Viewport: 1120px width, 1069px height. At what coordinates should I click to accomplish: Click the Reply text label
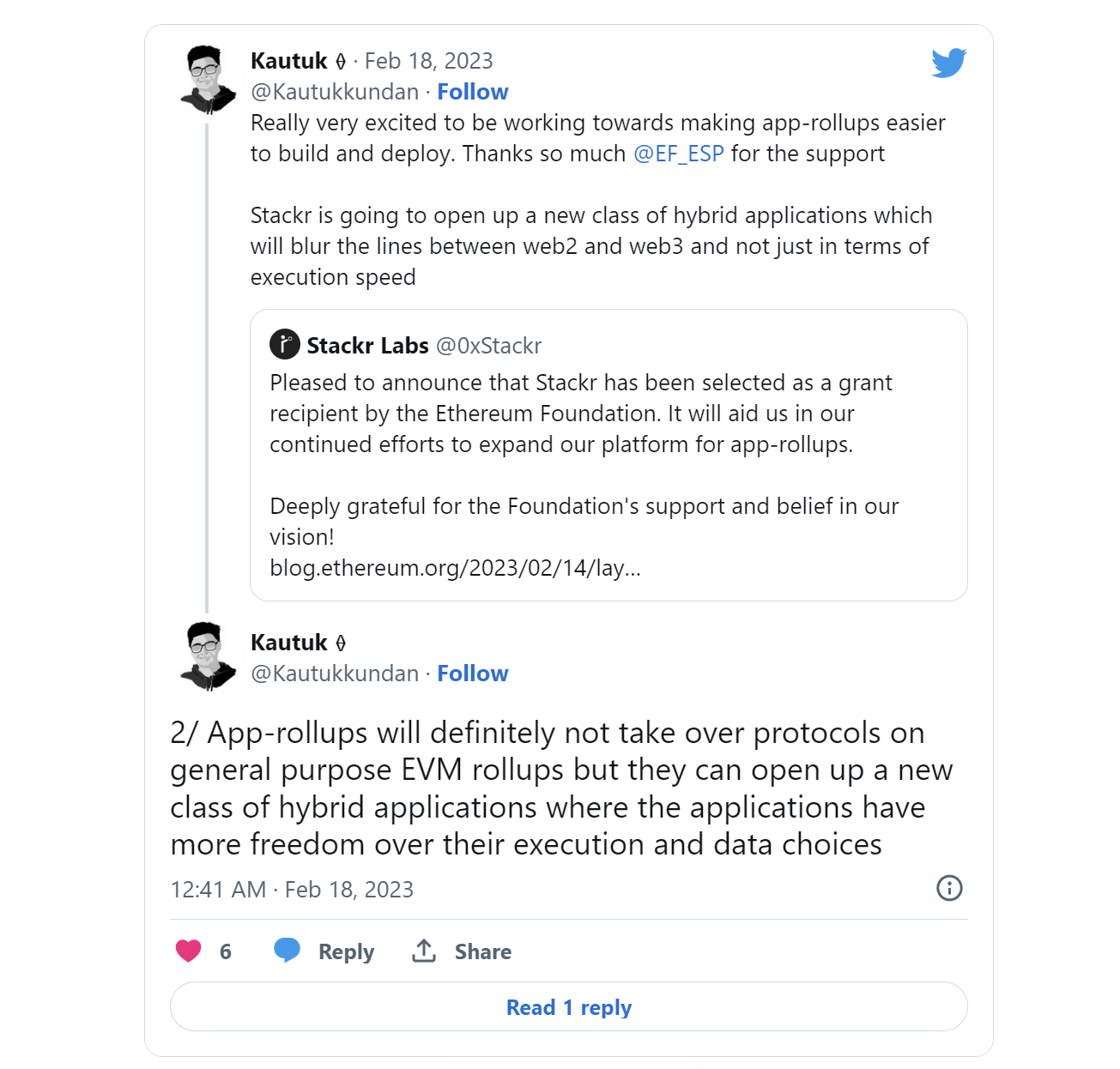(x=346, y=951)
